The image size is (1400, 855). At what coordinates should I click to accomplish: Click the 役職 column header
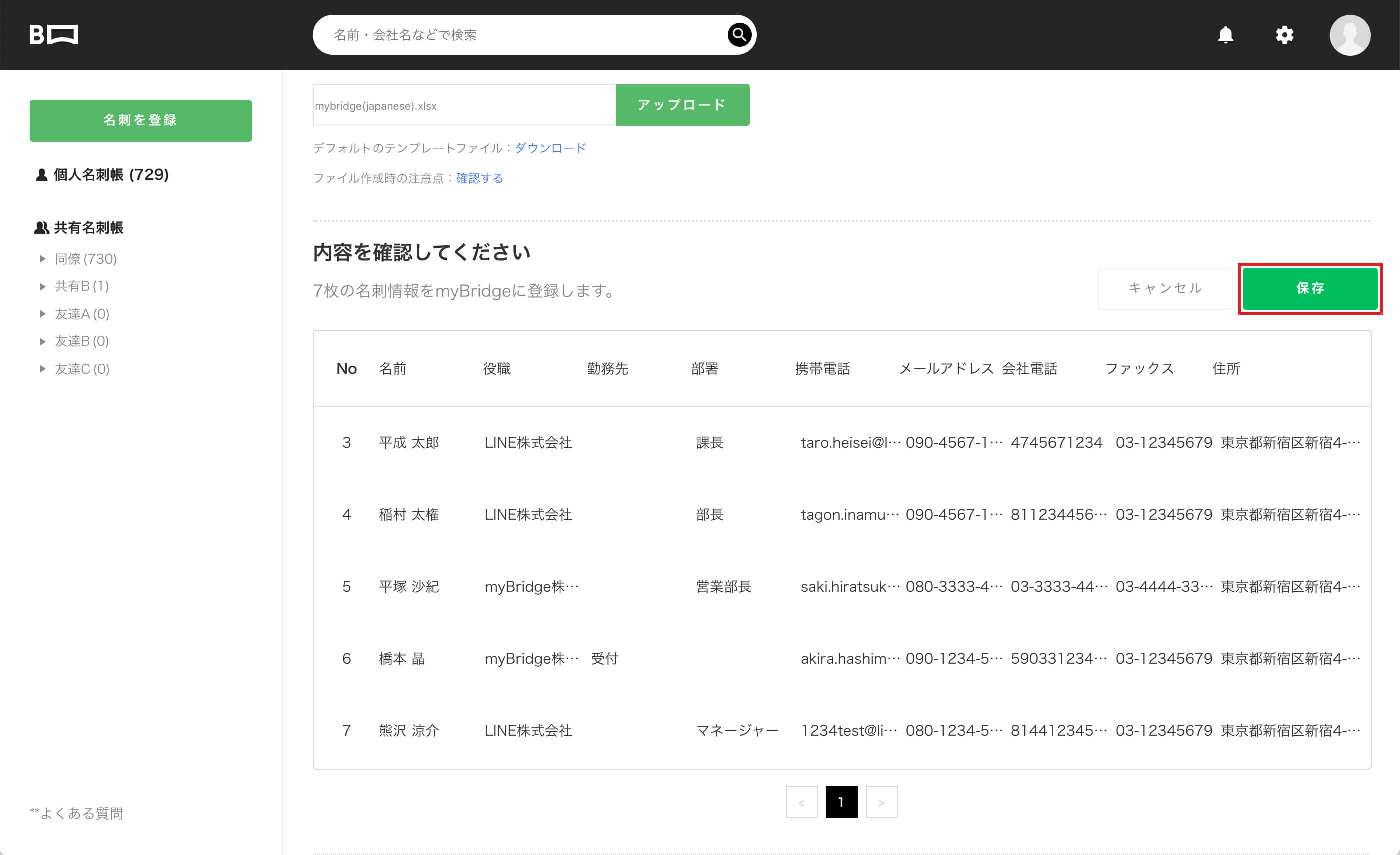tap(497, 368)
